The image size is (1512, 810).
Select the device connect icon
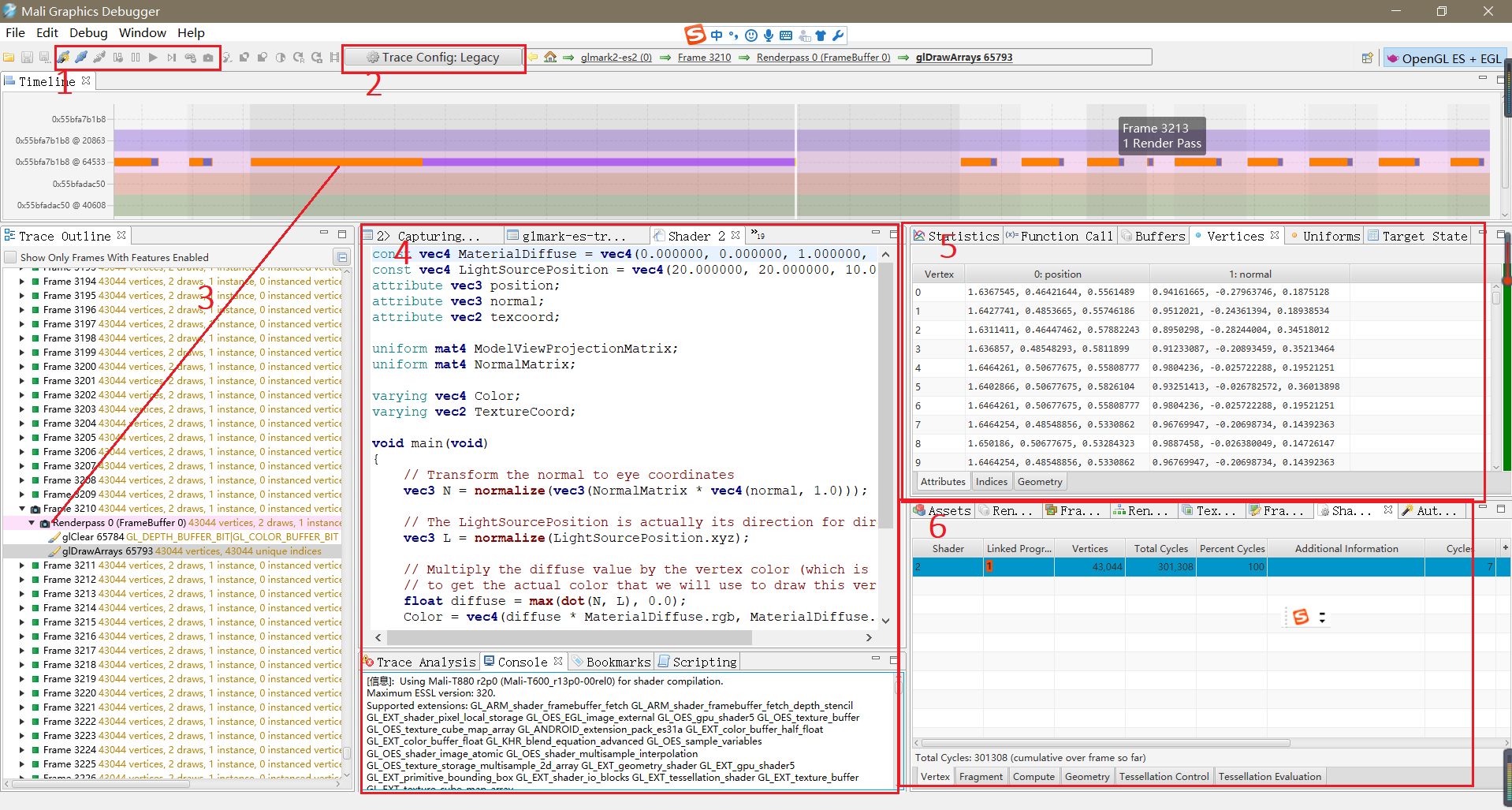(x=189, y=58)
